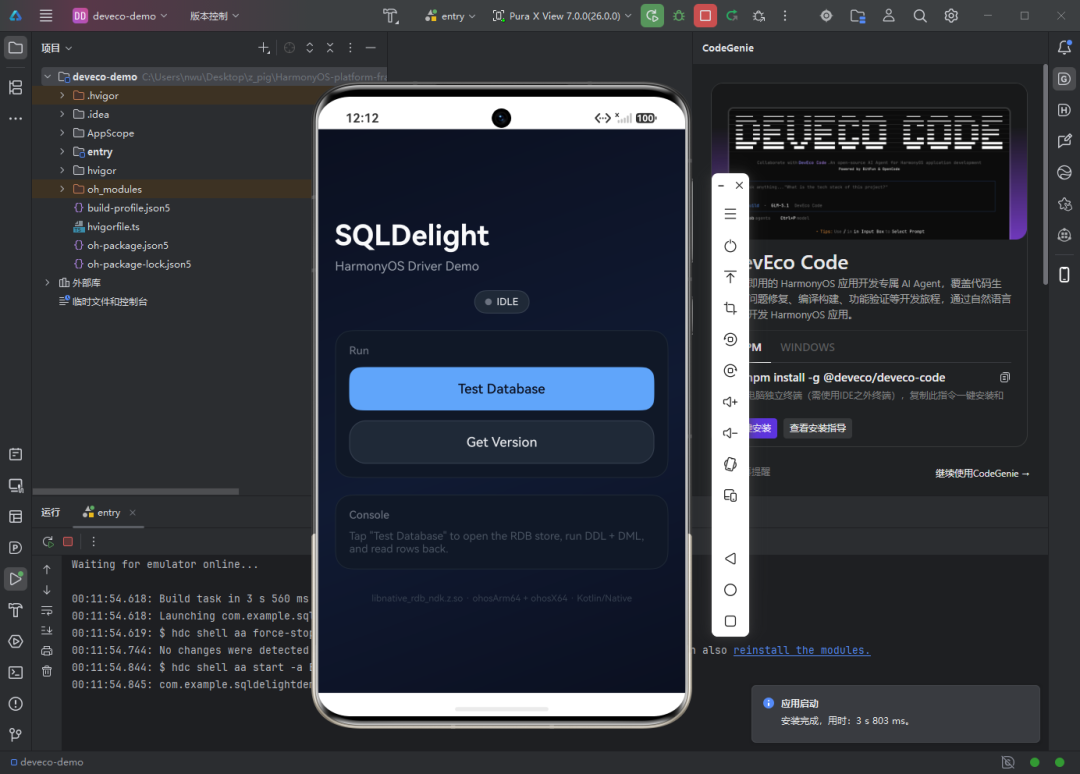Image resolution: width=1080 pixels, height=774 pixels.
Task: Copy the npm install command in CodeGenie
Action: point(1005,377)
